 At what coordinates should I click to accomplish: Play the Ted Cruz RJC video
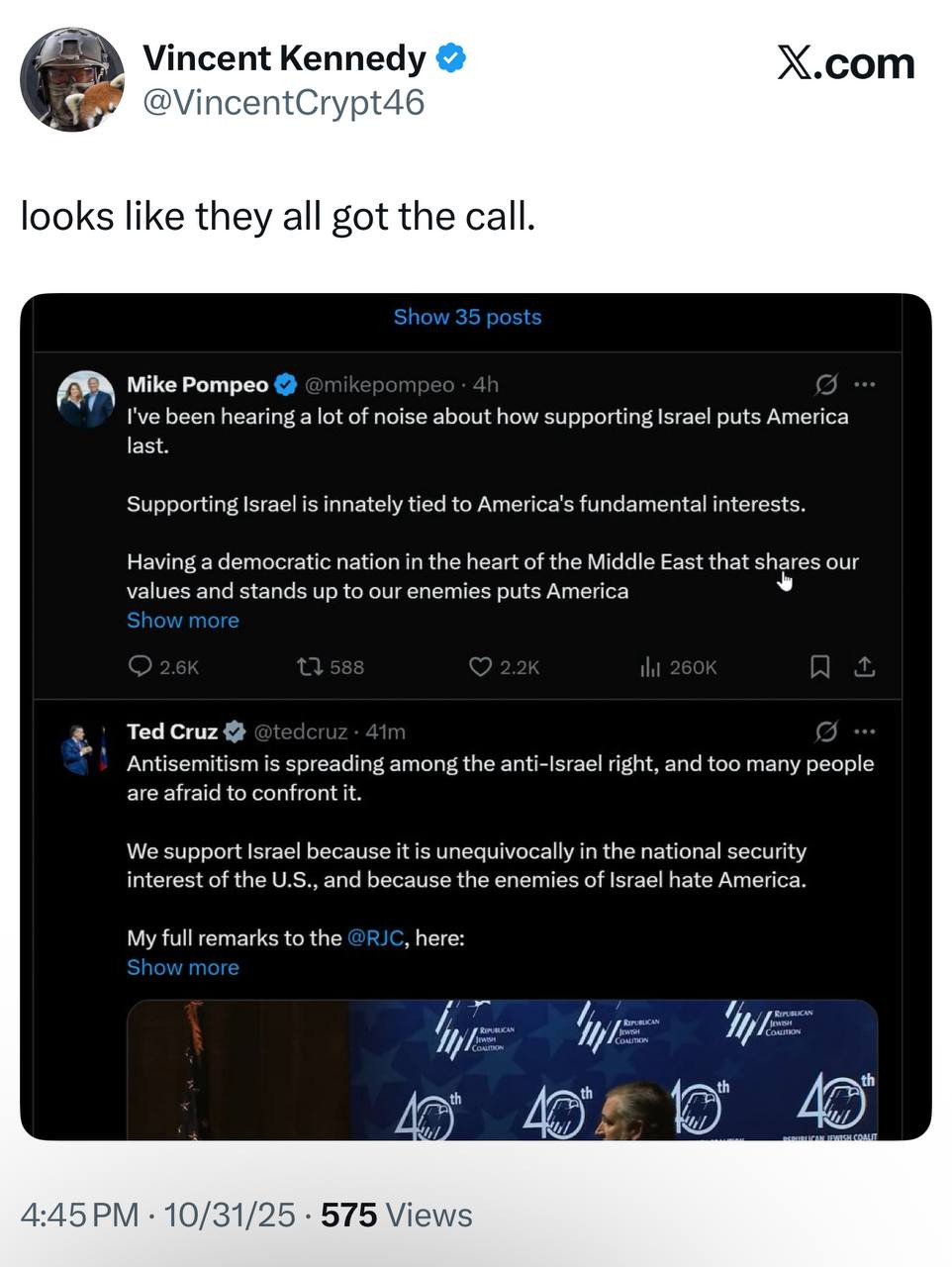pyautogui.click(x=503, y=1069)
